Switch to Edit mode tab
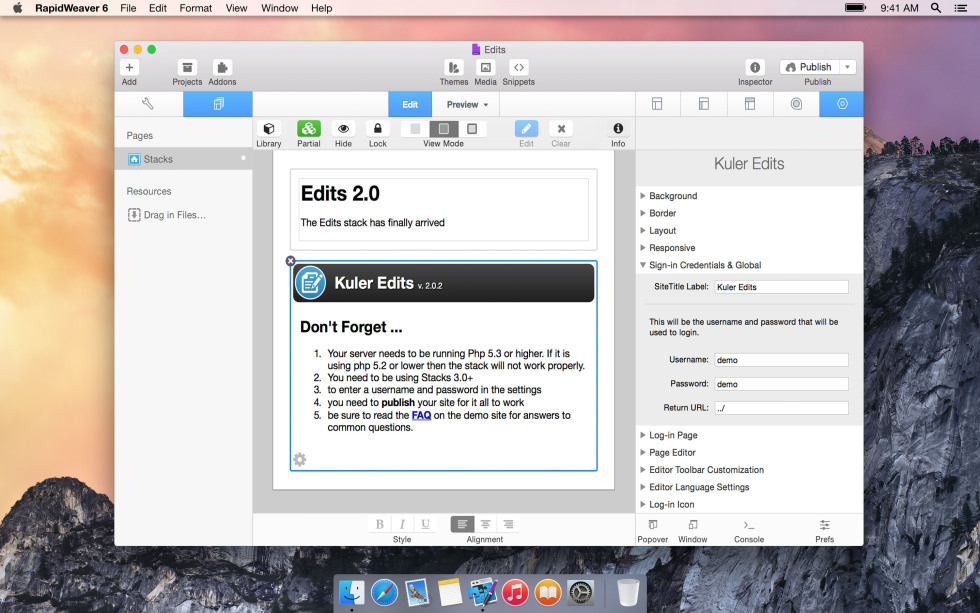This screenshot has height=613, width=980. tap(410, 104)
